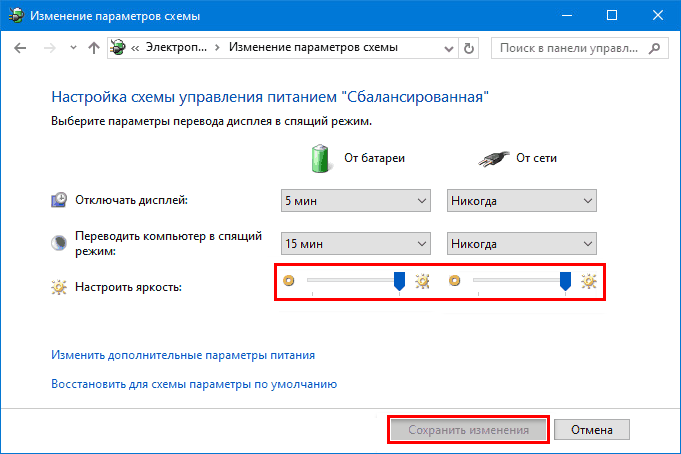Screen dimensions: 681x454
Task: Click the Отключать дисплей label
Action: 131,200
